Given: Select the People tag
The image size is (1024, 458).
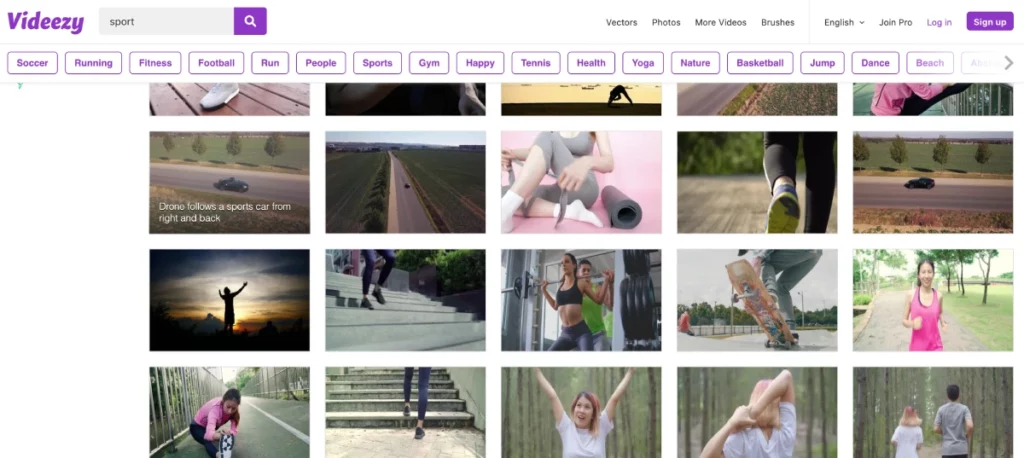Looking at the screenshot, I should (321, 63).
